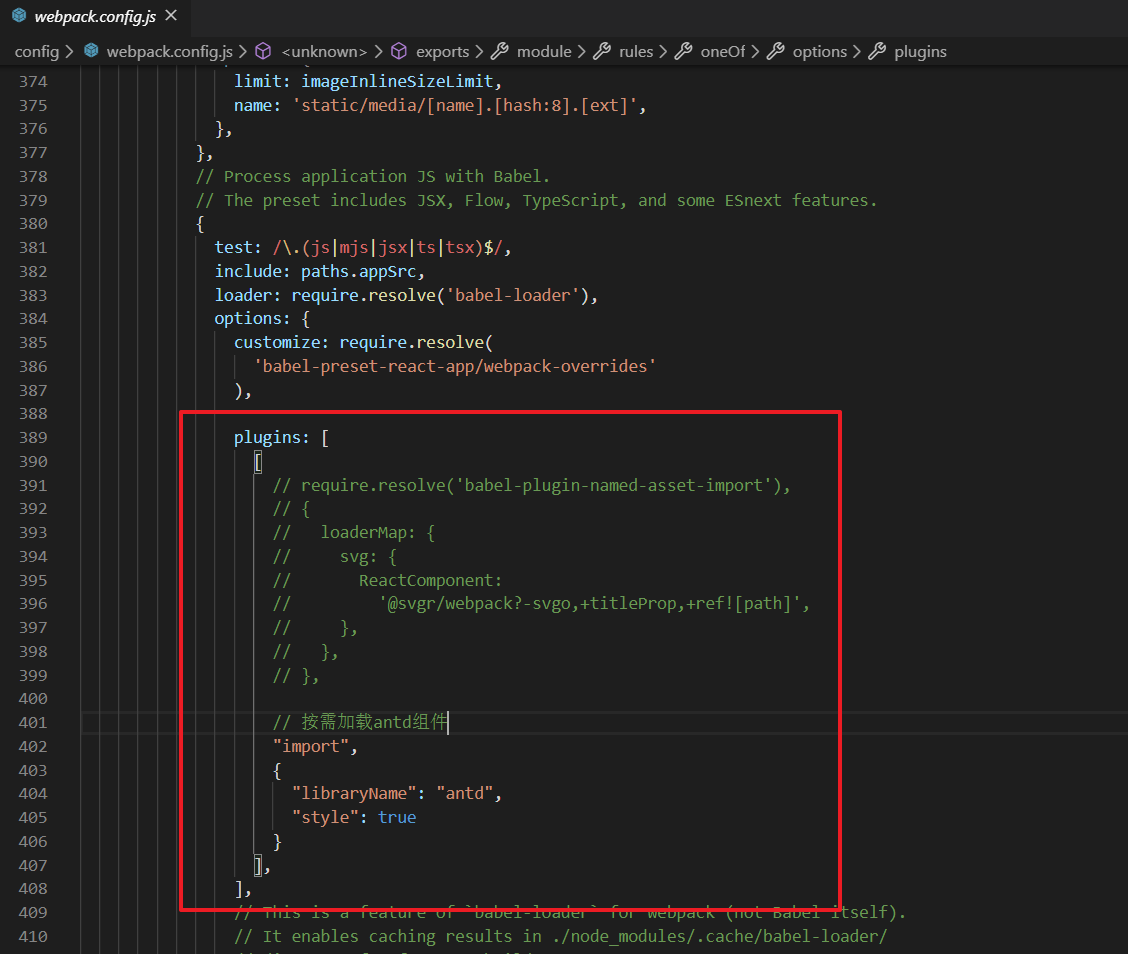The height and width of the screenshot is (954, 1128).
Task: Click cube icon beside <unknown> breadcrumb
Action: [x=263, y=51]
